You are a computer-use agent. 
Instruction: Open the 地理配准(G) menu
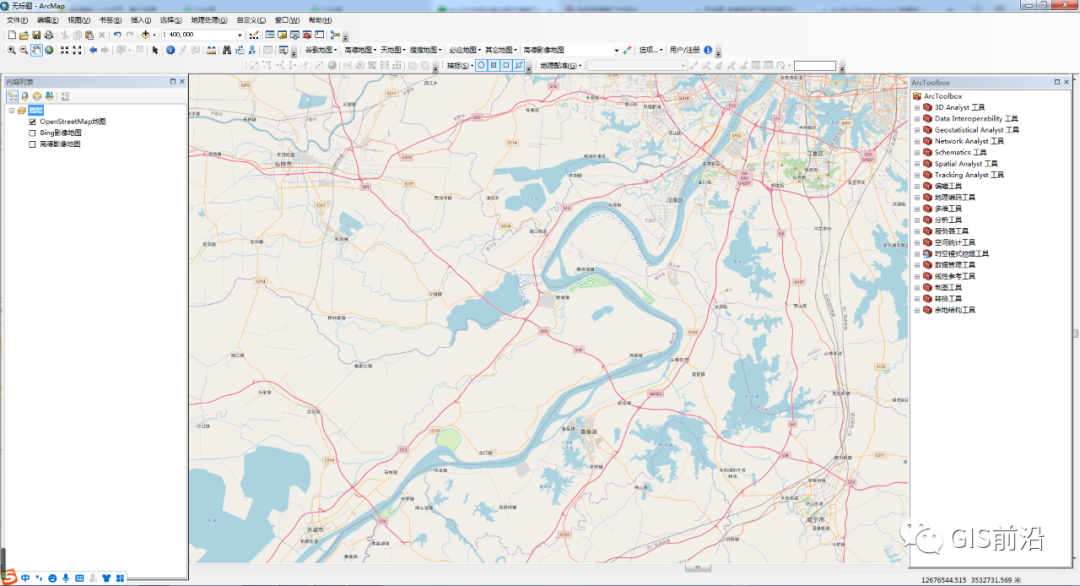click(x=561, y=65)
